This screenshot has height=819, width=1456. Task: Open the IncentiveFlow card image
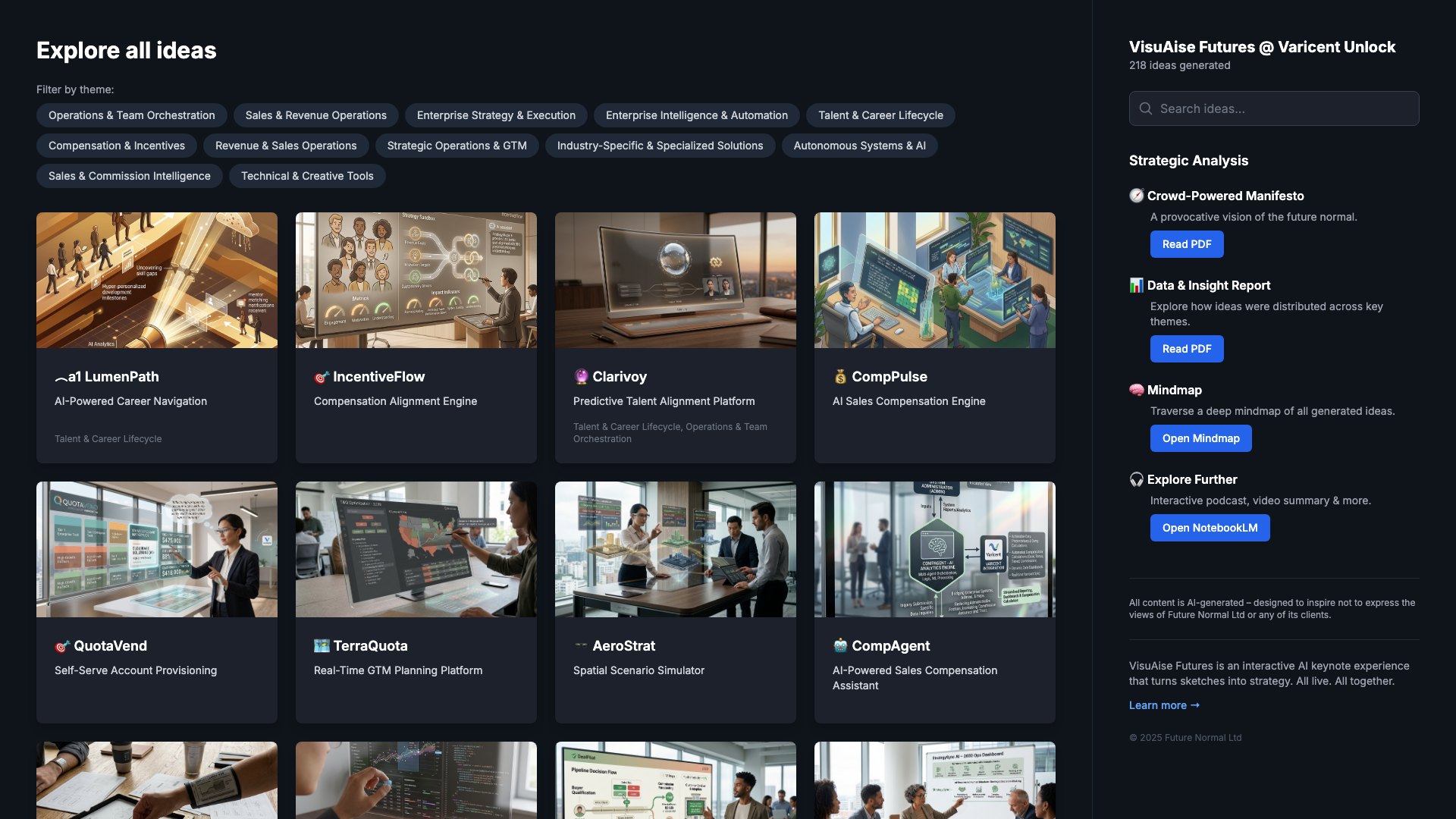tap(416, 280)
